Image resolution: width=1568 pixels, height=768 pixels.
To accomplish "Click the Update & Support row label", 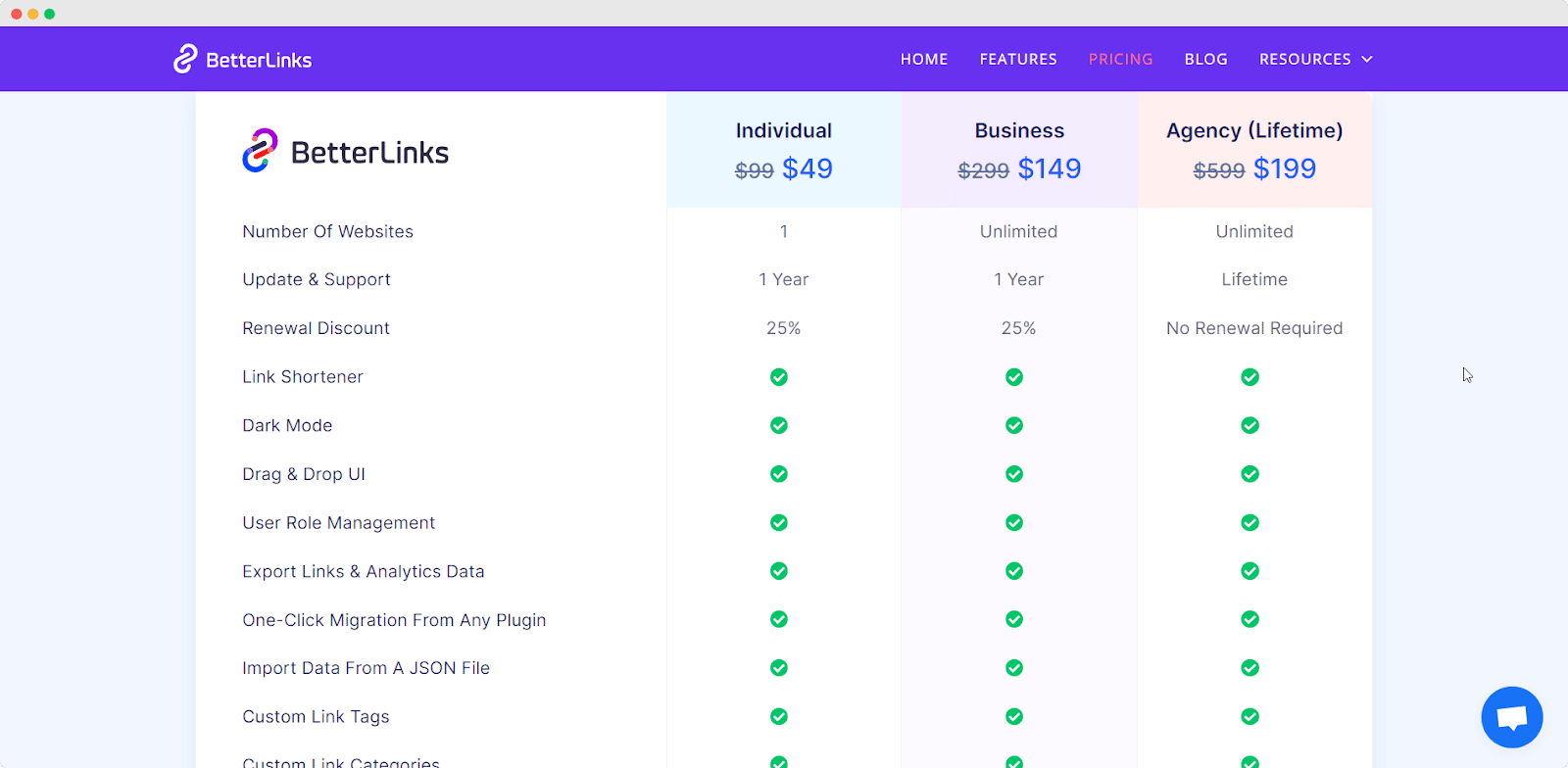I will [x=317, y=280].
